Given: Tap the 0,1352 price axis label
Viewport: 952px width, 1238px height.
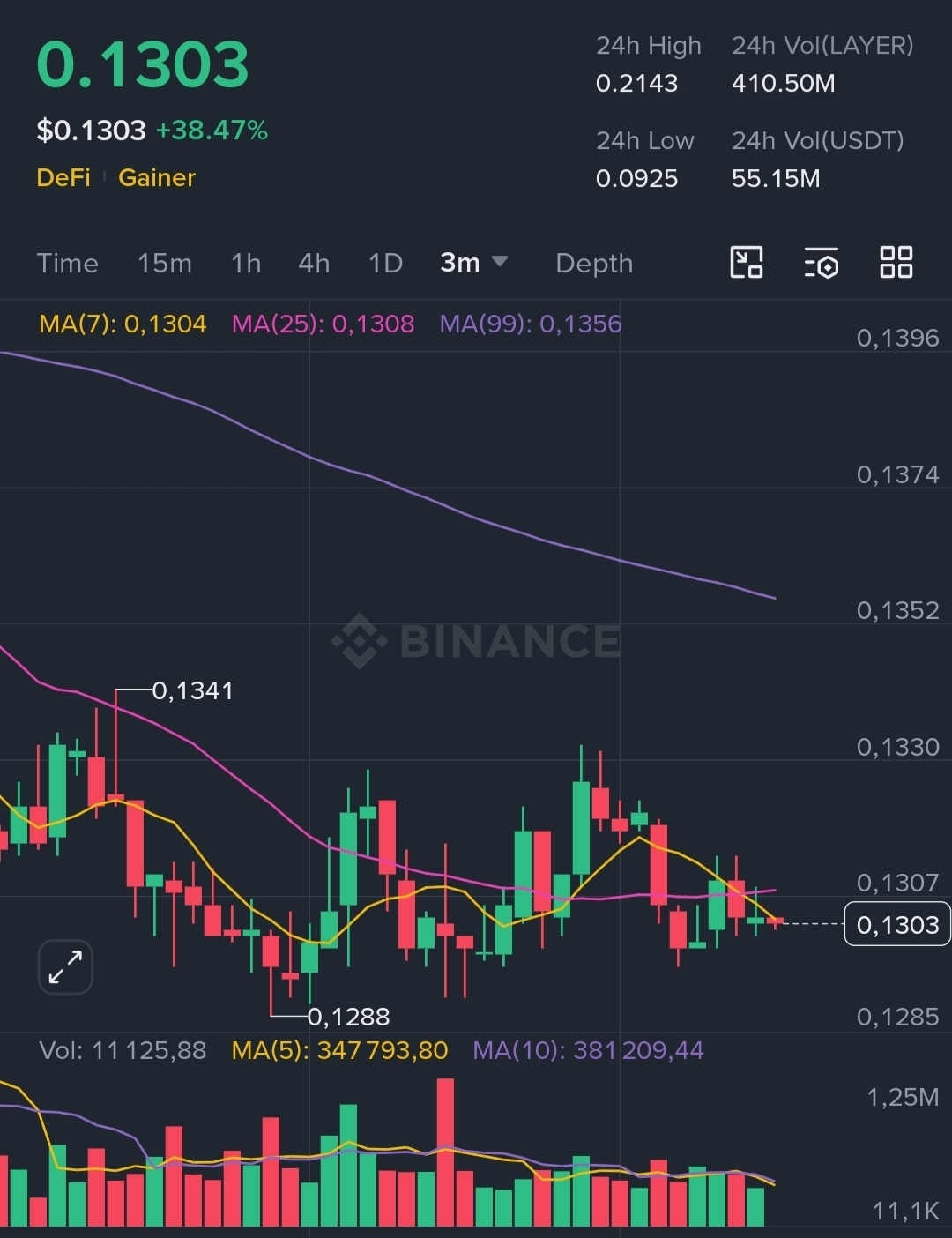Looking at the screenshot, I should (897, 610).
